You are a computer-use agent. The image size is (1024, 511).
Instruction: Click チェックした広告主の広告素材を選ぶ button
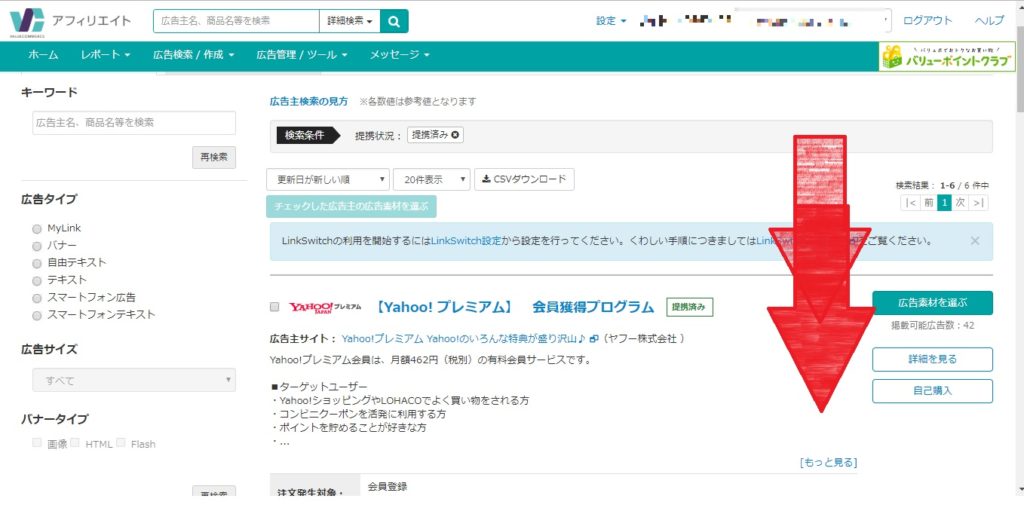pyautogui.click(x=351, y=206)
